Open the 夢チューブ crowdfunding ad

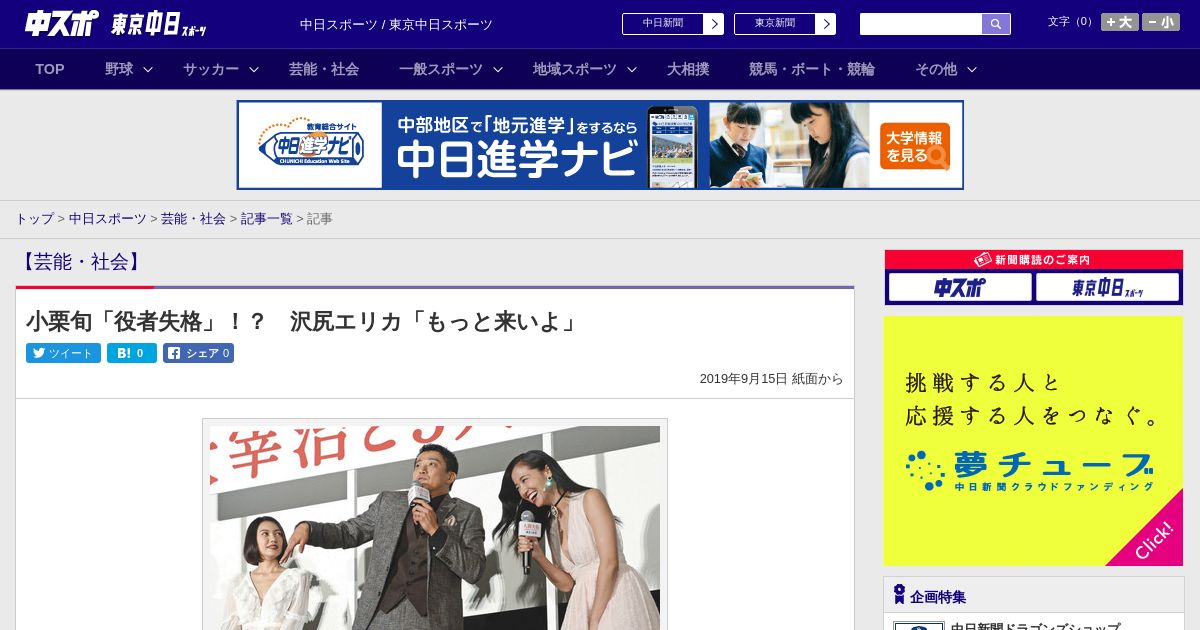coord(1033,441)
